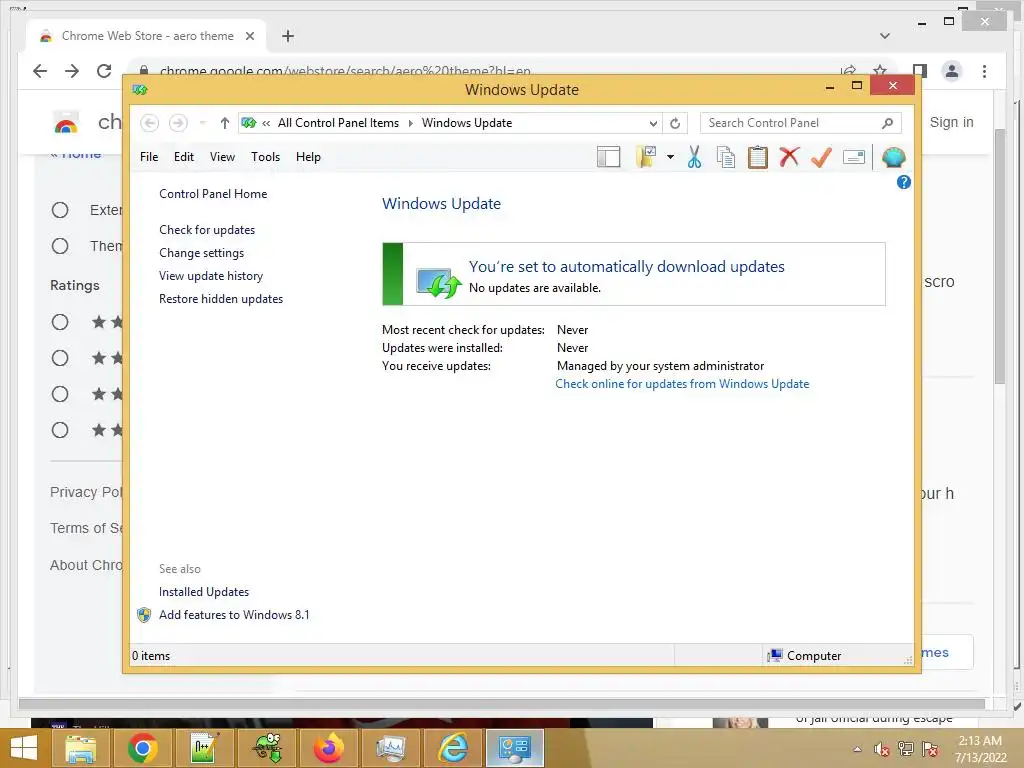1024x768 pixels.
Task: Click the red X Delete icon
Action: [x=789, y=157]
